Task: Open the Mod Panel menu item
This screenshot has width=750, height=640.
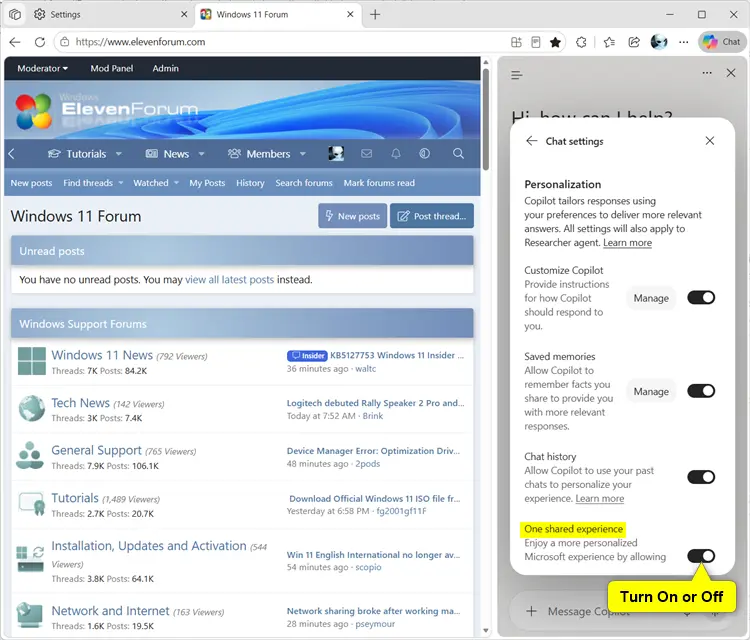Action: 111,68
